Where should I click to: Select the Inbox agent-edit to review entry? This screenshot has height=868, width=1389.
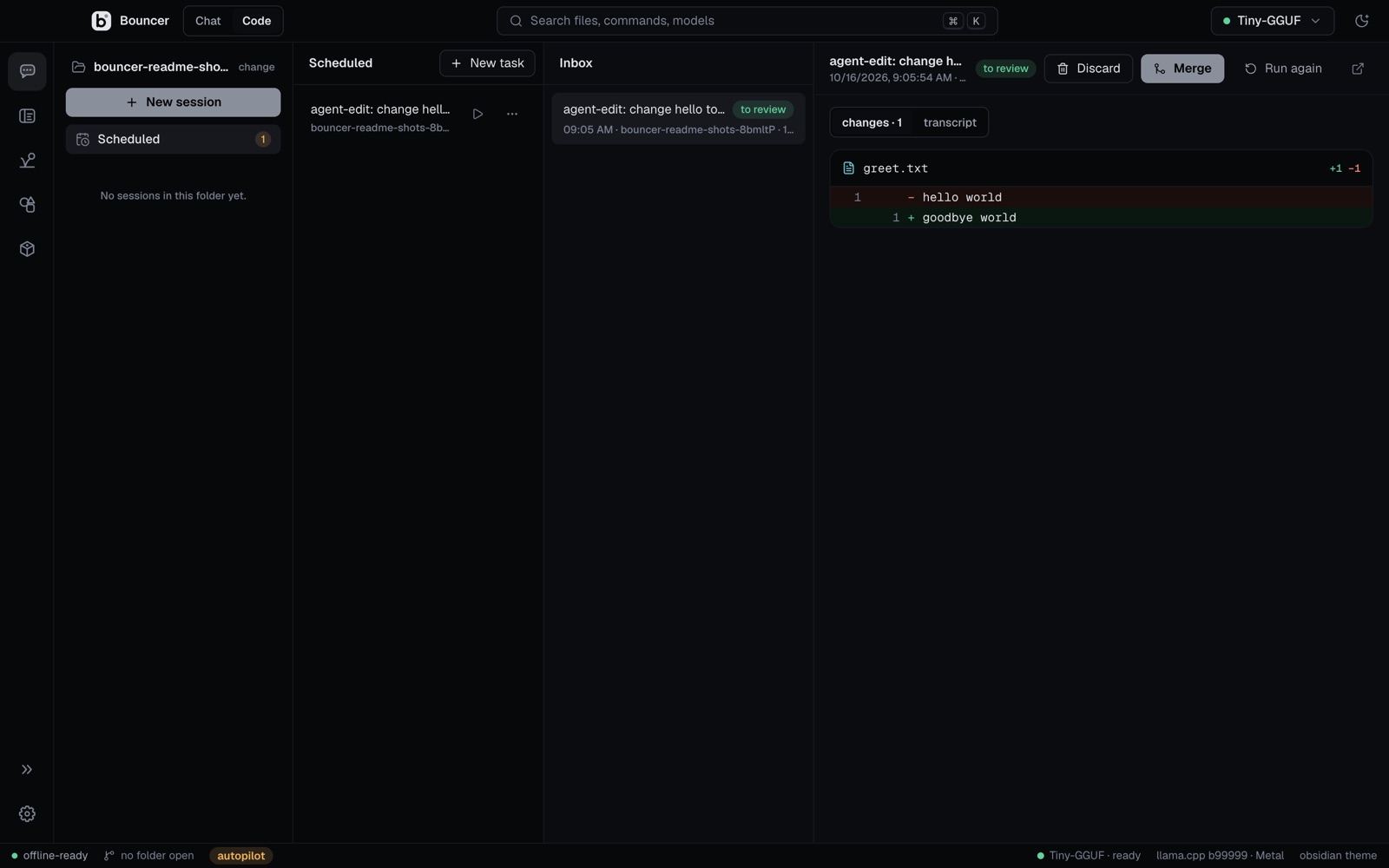[678, 119]
